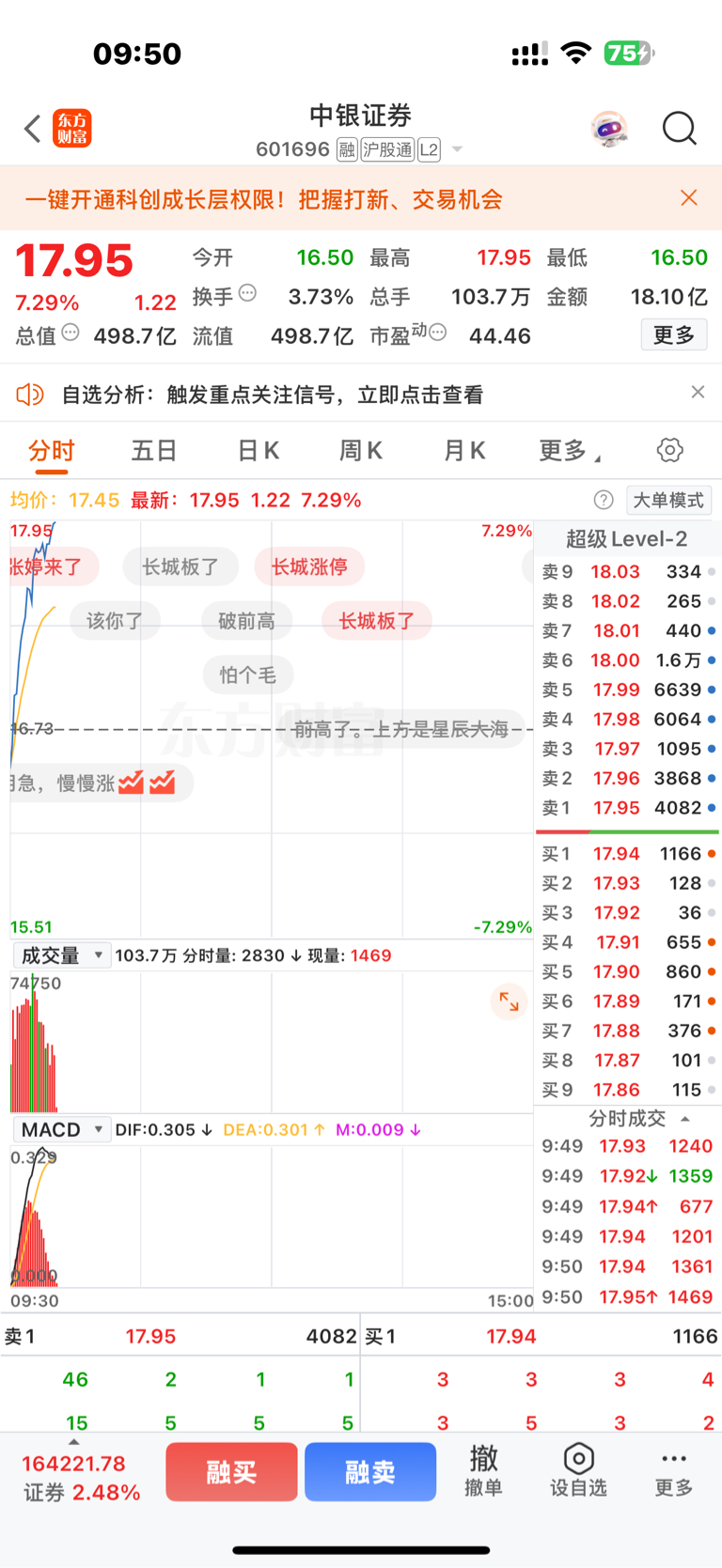The width and height of the screenshot is (722, 1568).
Task: Tap the account value 164221.78
Action: click(73, 1464)
